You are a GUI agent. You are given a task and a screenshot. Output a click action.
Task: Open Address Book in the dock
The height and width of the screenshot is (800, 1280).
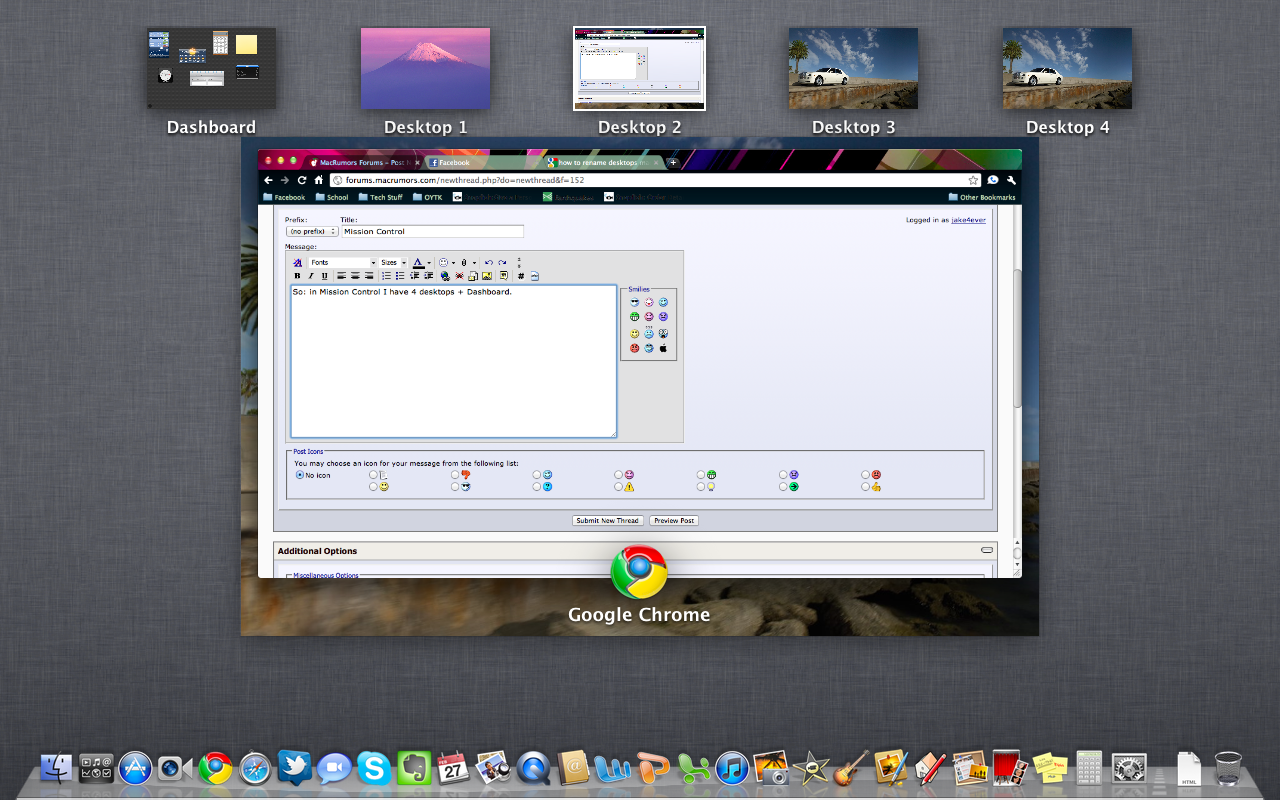(573, 768)
